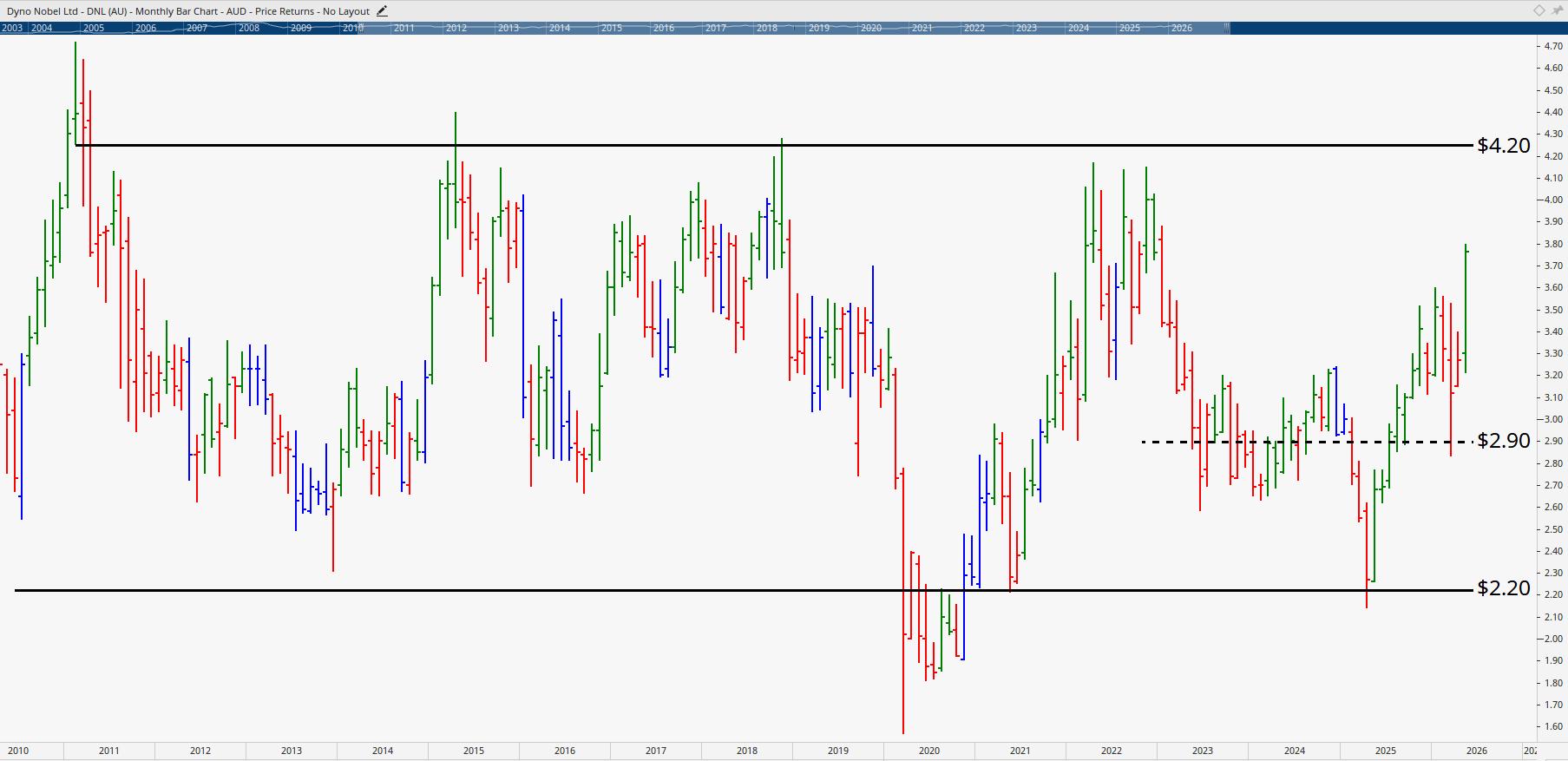Image resolution: width=1568 pixels, height=761 pixels.
Task: Click 2013 on the bottom time axis
Action: (x=292, y=751)
